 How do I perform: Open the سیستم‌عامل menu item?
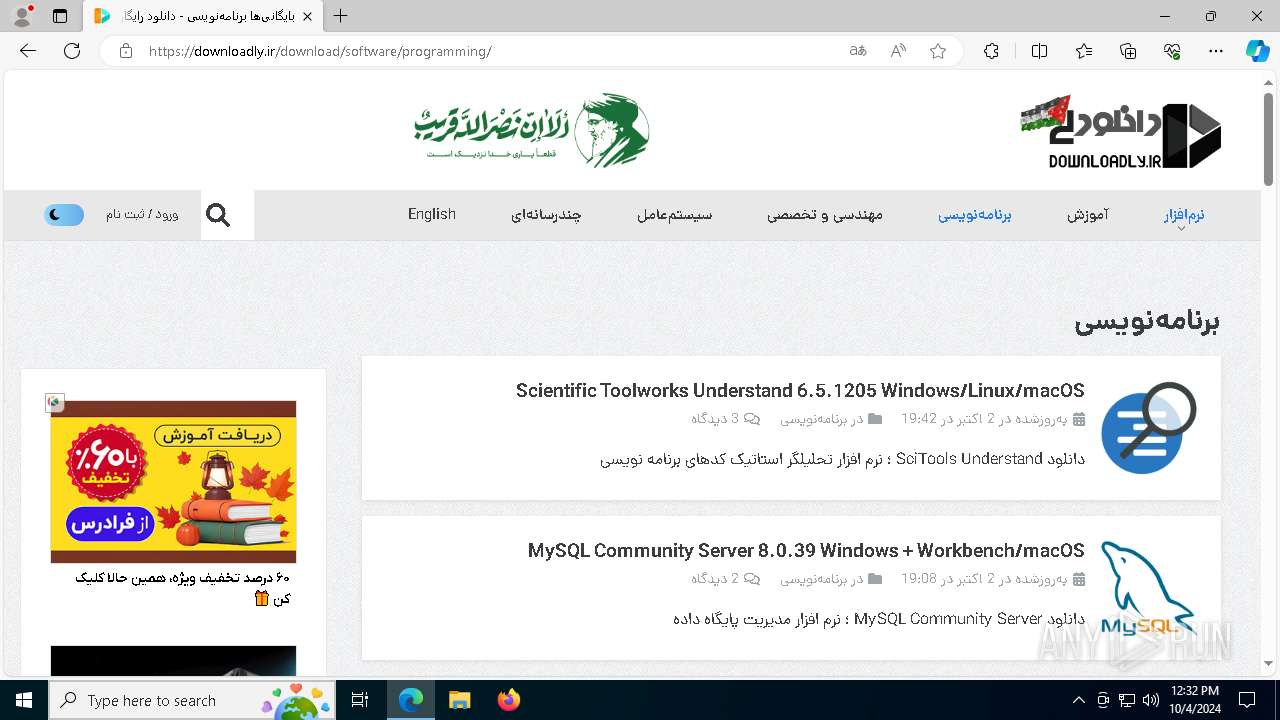[x=675, y=214]
